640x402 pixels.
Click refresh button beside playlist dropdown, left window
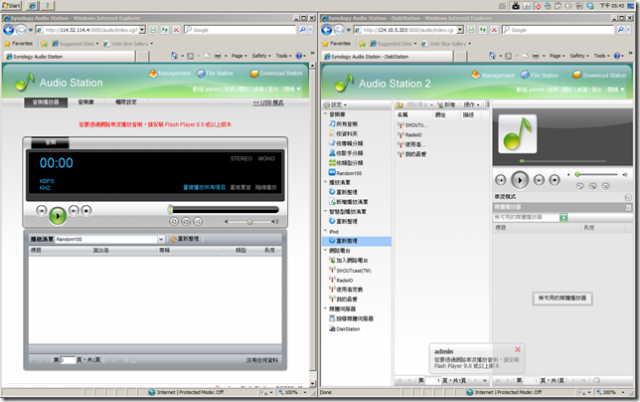pos(184,239)
